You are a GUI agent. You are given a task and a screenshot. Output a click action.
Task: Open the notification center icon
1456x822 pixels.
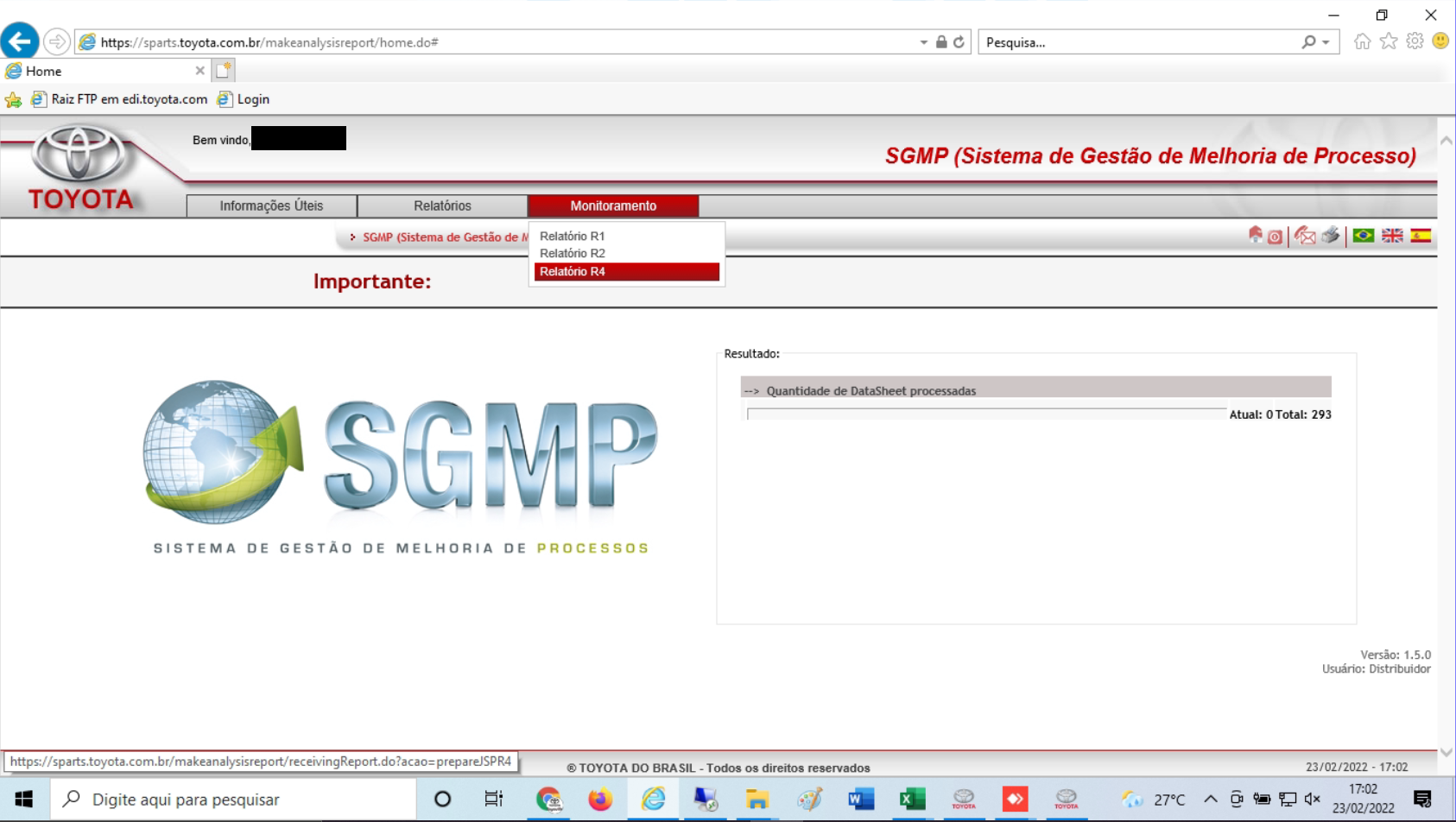pyautogui.click(x=1423, y=800)
